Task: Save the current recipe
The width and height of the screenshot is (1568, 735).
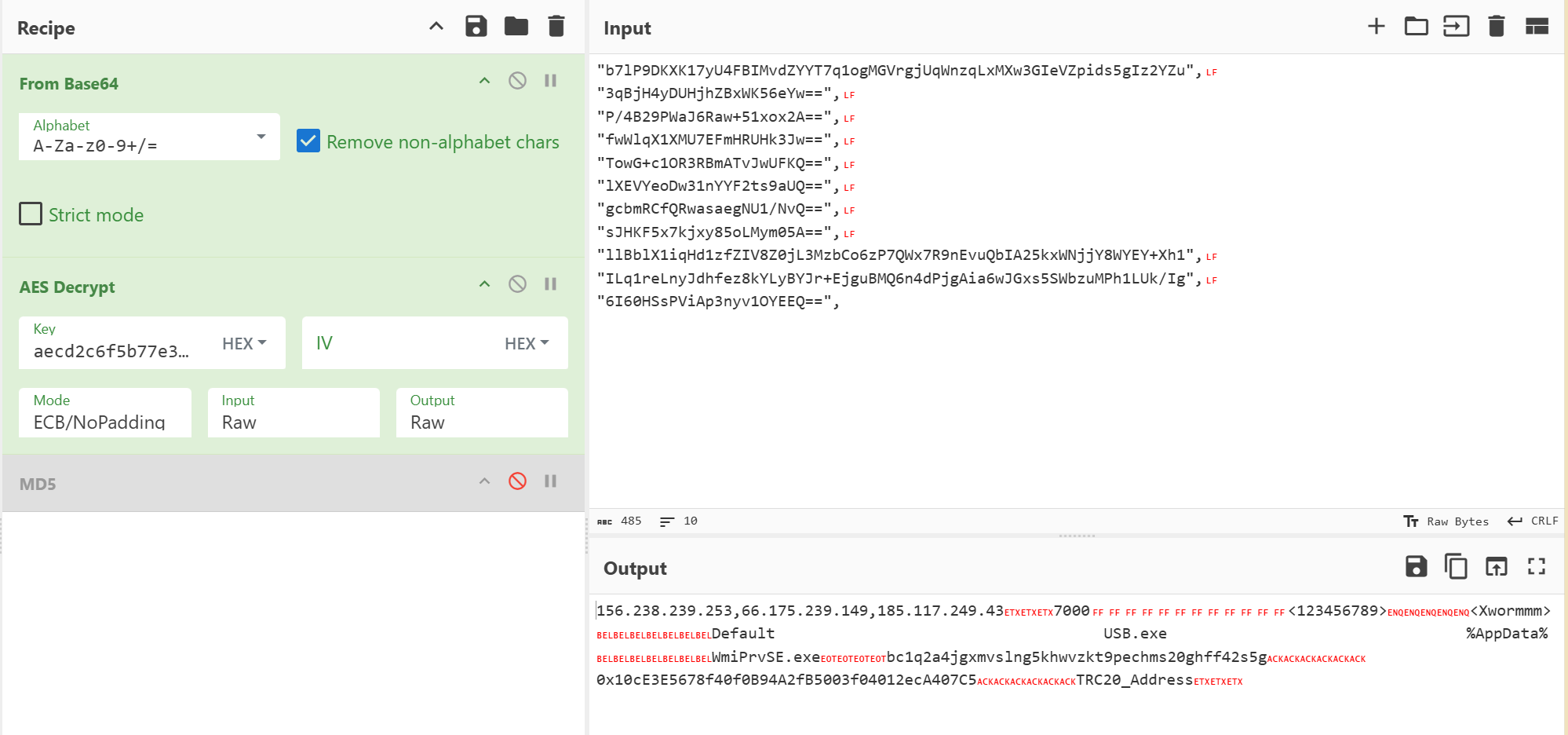Action: pyautogui.click(x=476, y=26)
